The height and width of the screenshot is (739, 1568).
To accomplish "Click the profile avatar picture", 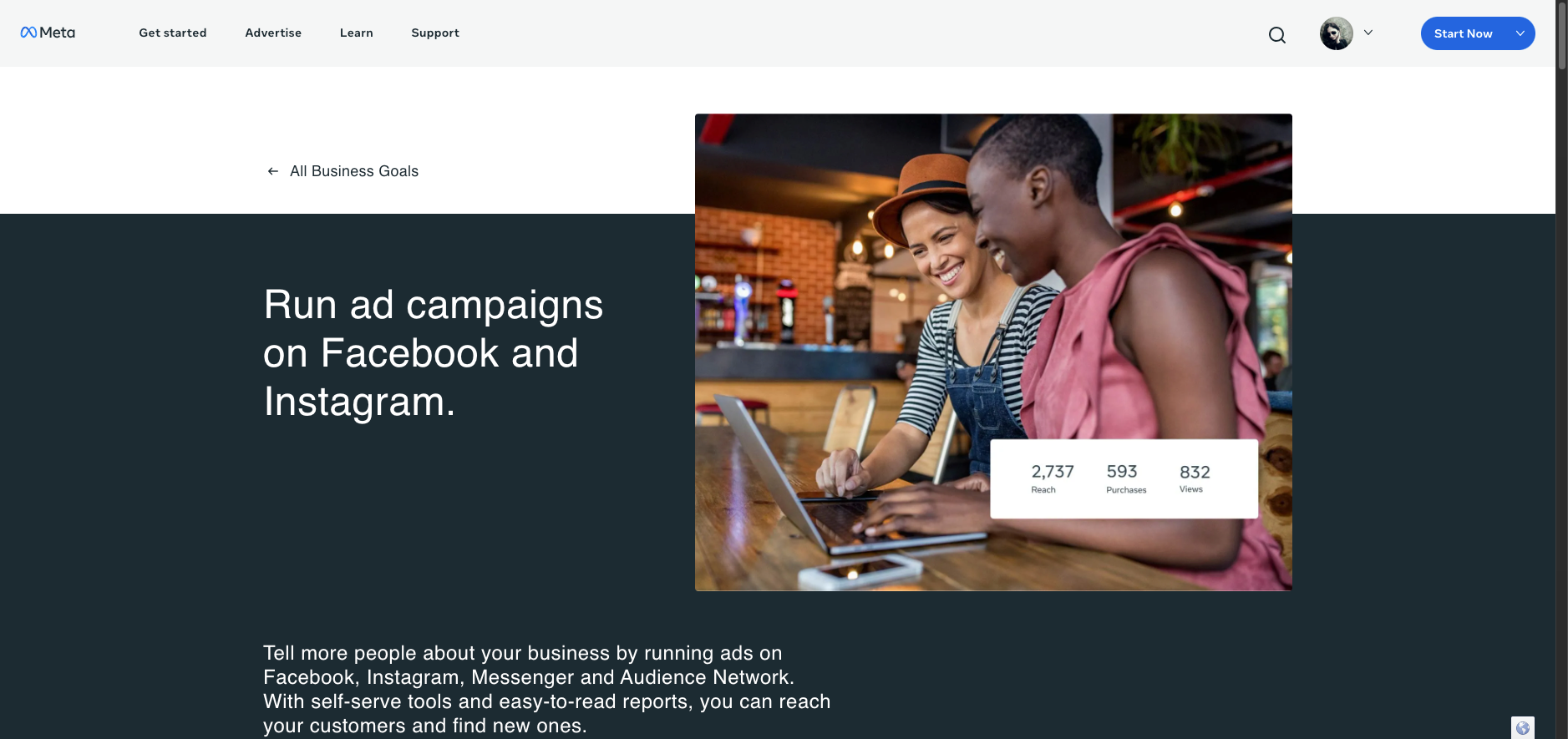I will coord(1336,33).
